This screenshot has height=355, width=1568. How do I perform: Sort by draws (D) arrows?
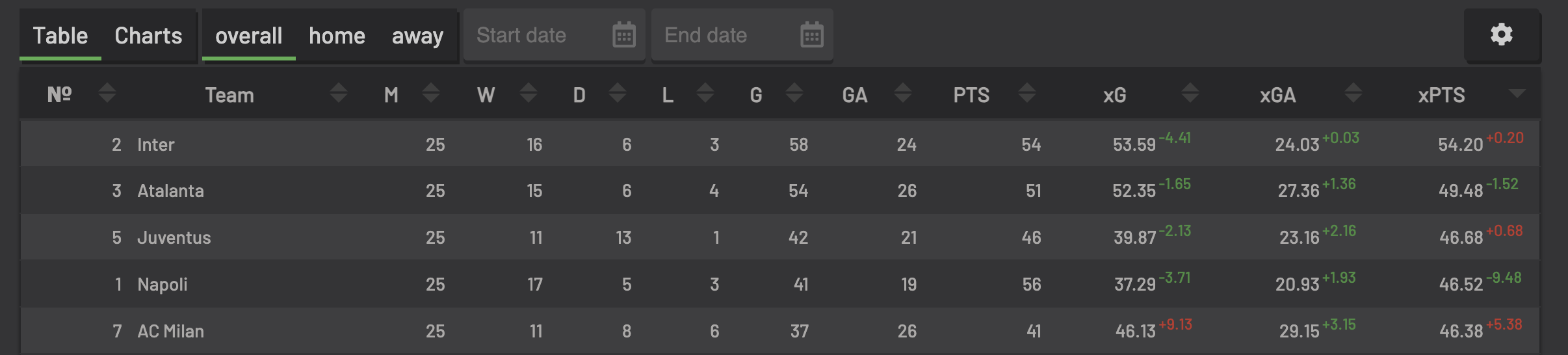pyautogui.click(x=618, y=94)
